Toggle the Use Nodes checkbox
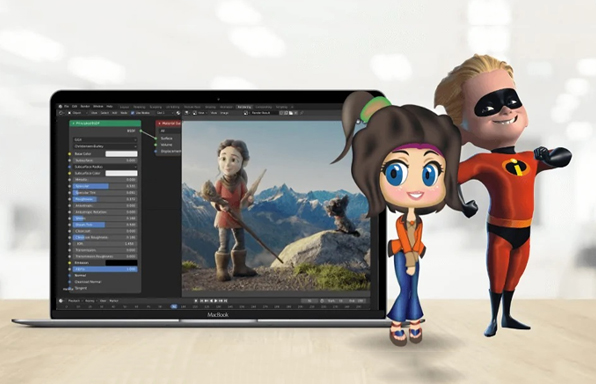The image size is (596, 384). point(133,113)
